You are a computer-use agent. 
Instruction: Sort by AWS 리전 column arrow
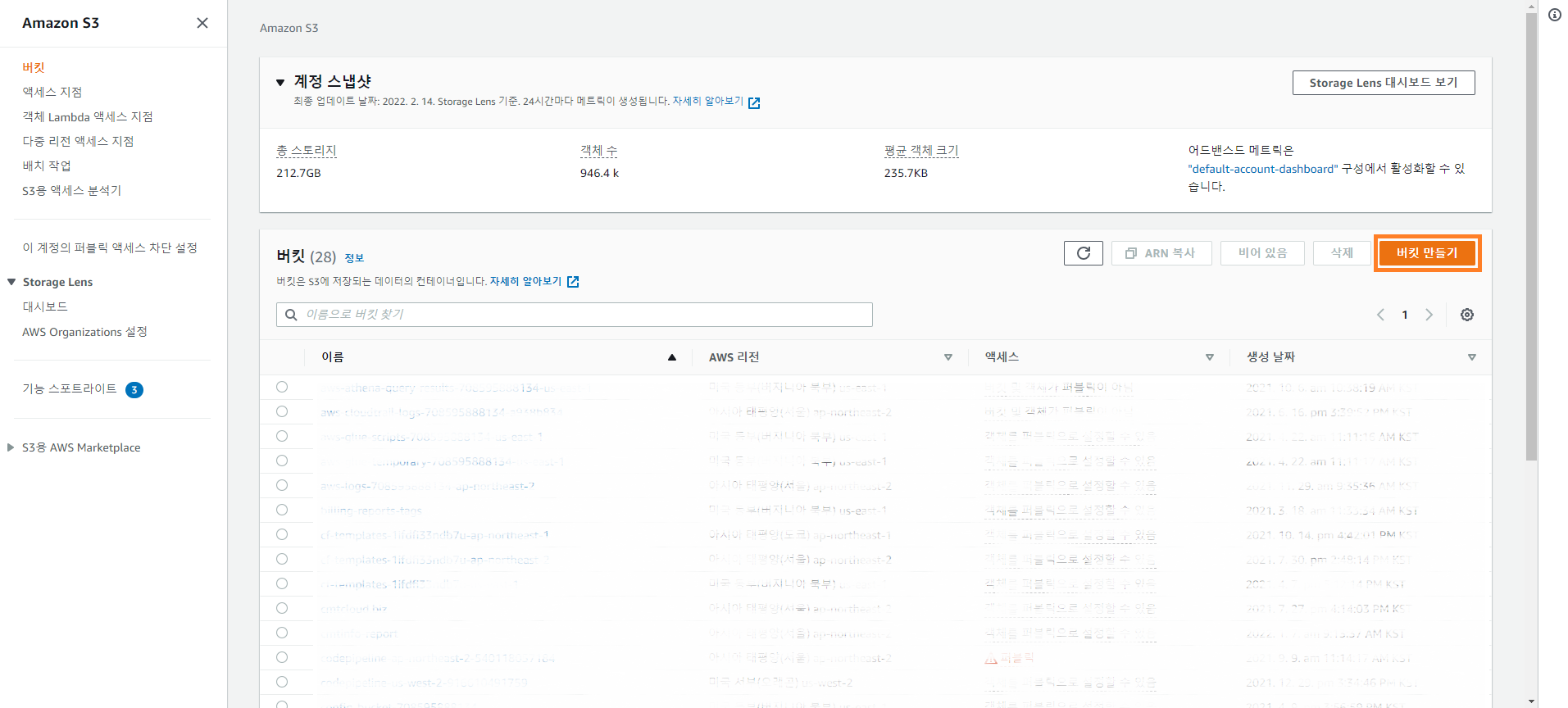click(948, 357)
